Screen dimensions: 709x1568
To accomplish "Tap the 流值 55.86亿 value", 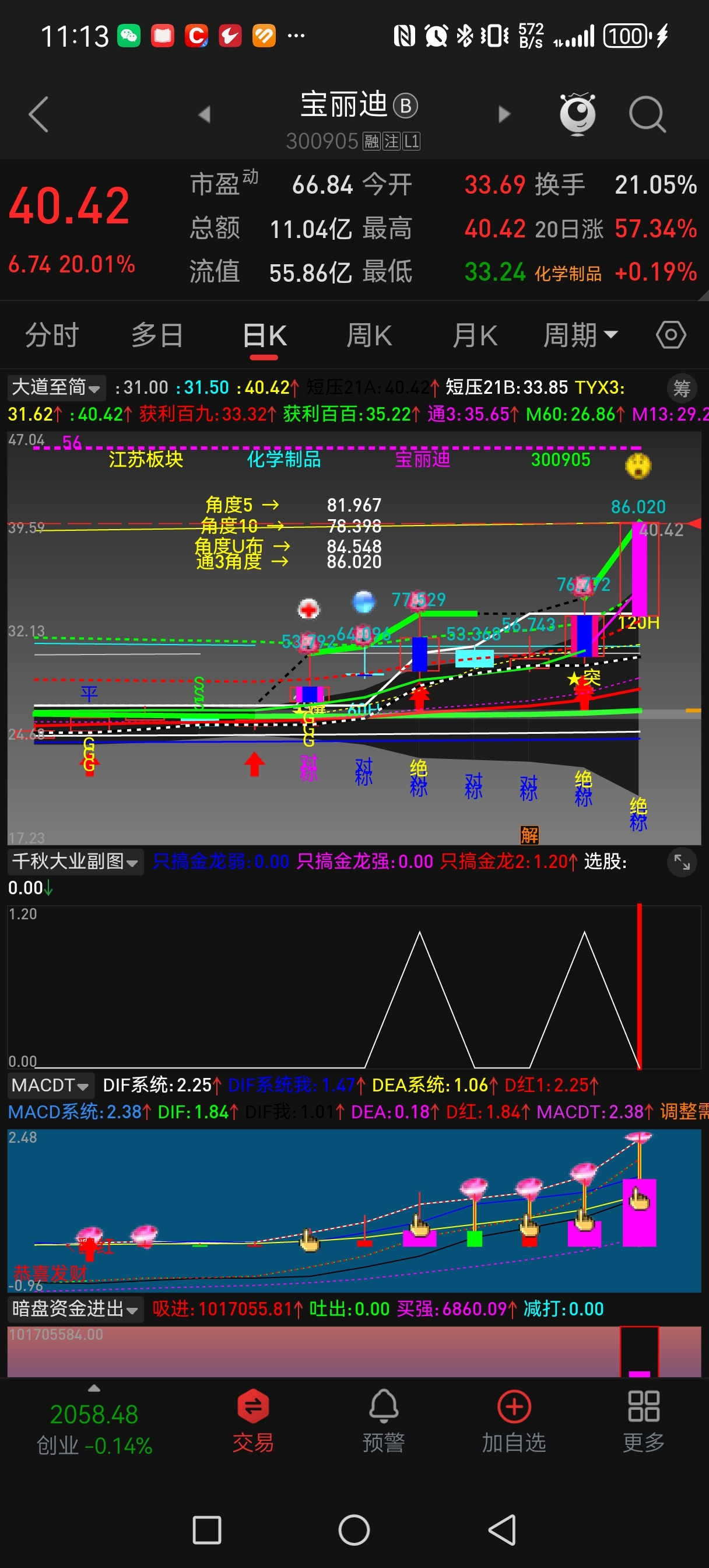I will click(310, 272).
